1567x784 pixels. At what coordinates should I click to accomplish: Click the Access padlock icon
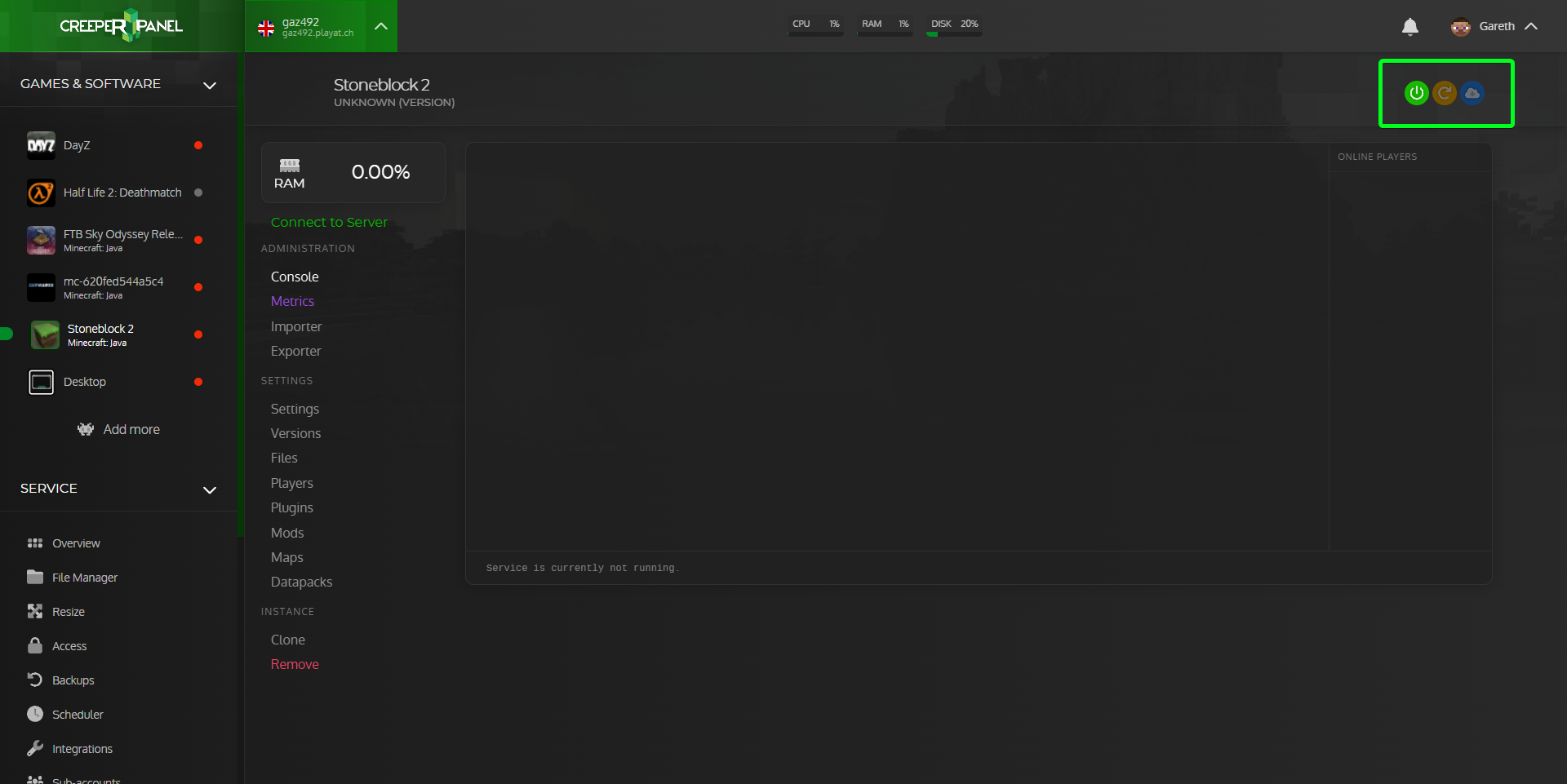[35, 645]
